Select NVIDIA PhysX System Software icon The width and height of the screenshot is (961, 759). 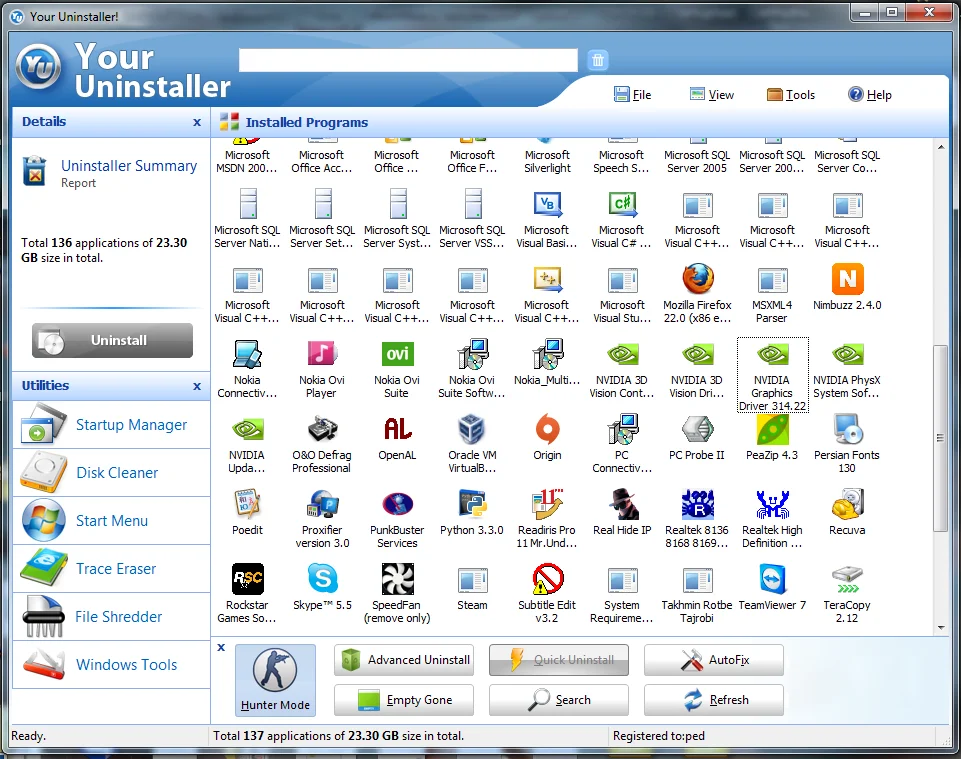click(847, 354)
